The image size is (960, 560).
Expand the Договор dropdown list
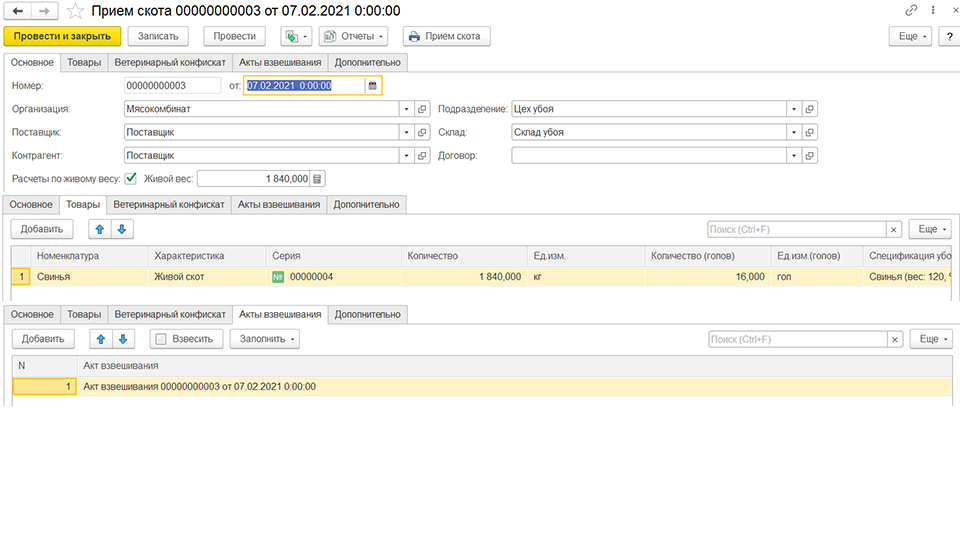click(x=794, y=155)
